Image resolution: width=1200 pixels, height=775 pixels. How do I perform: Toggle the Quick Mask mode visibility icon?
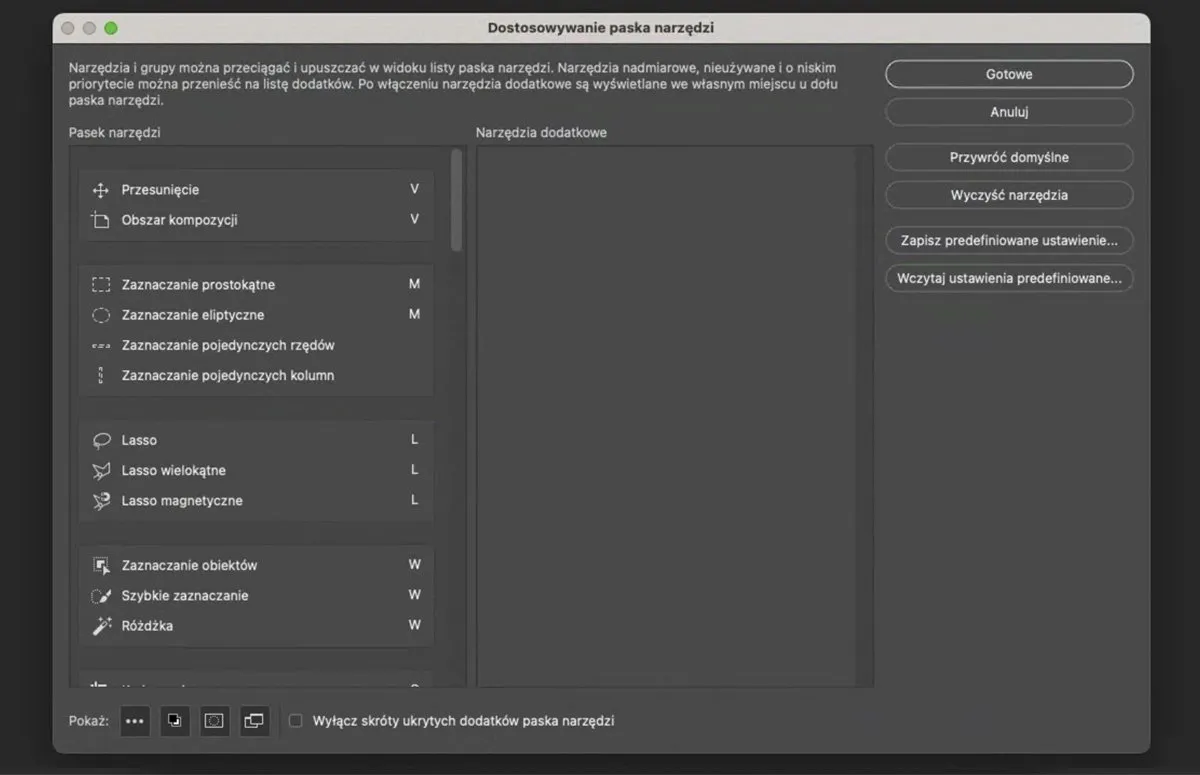pyautogui.click(x=214, y=720)
